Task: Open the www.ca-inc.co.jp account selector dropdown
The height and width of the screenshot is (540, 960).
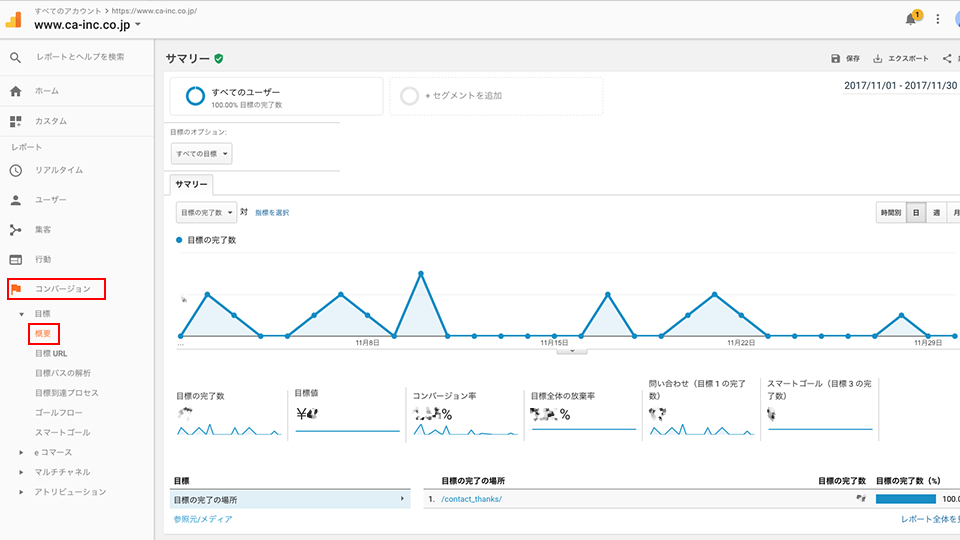Action: click(88, 25)
